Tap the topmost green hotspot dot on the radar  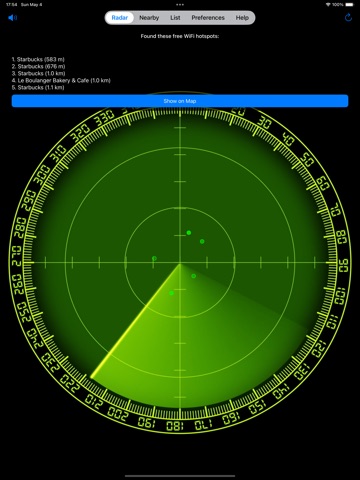click(x=189, y=233)
